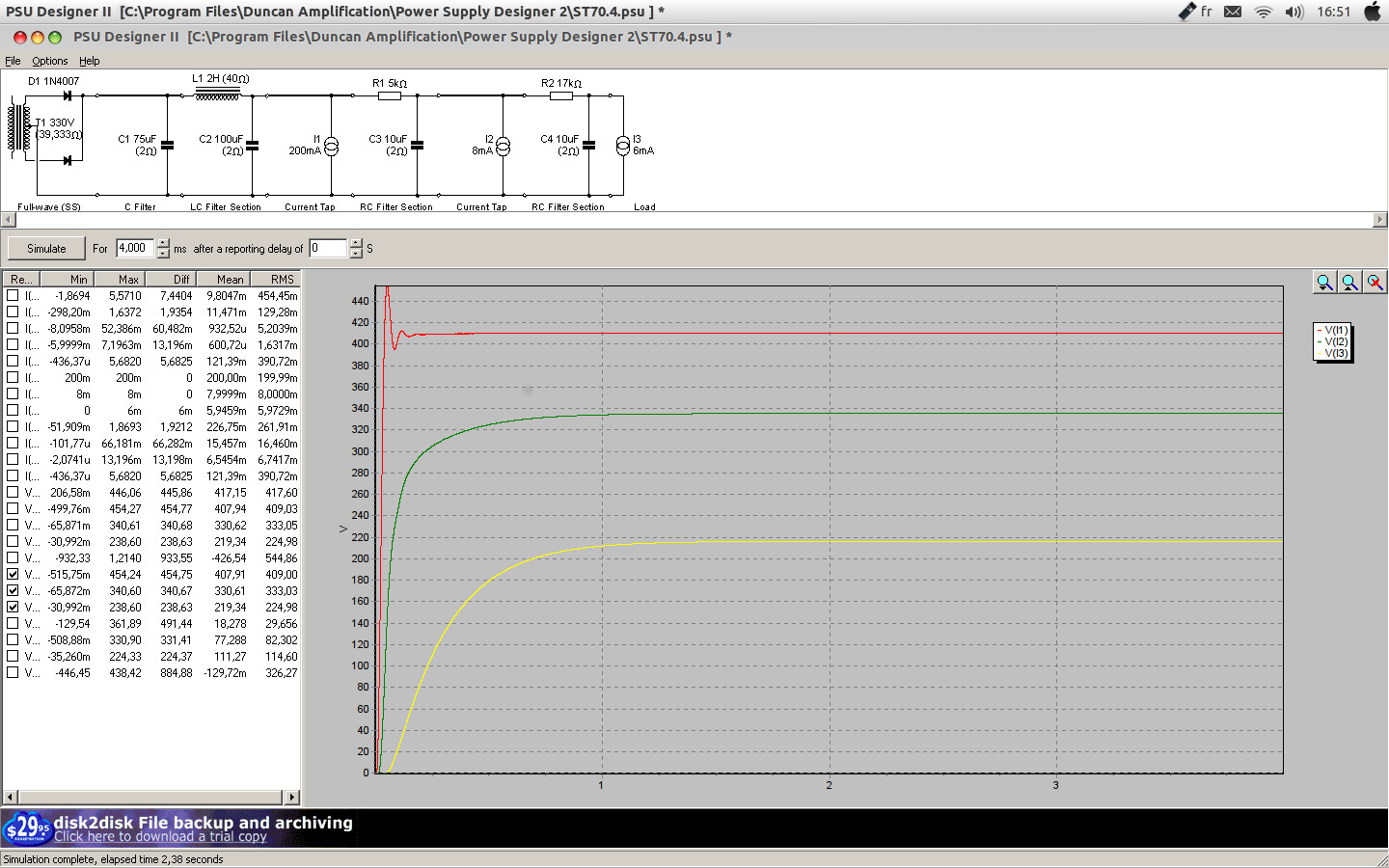Open the mail envelope indicator
The width and height of the screenshot is (1389, 868).
[x=1233, y=12]
